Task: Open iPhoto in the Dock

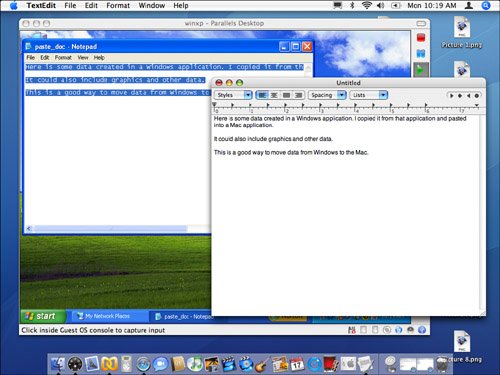Action: (211, 364)
